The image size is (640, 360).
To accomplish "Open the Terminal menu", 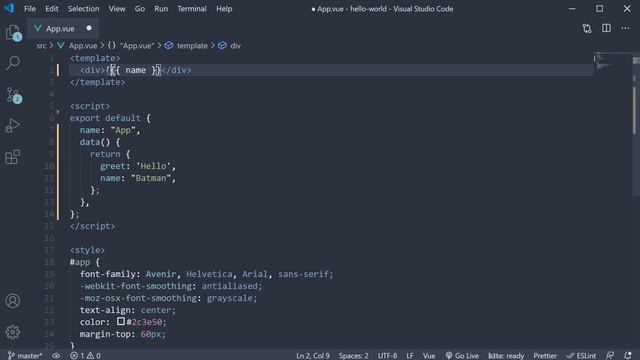I will click(x=192, y=9).
